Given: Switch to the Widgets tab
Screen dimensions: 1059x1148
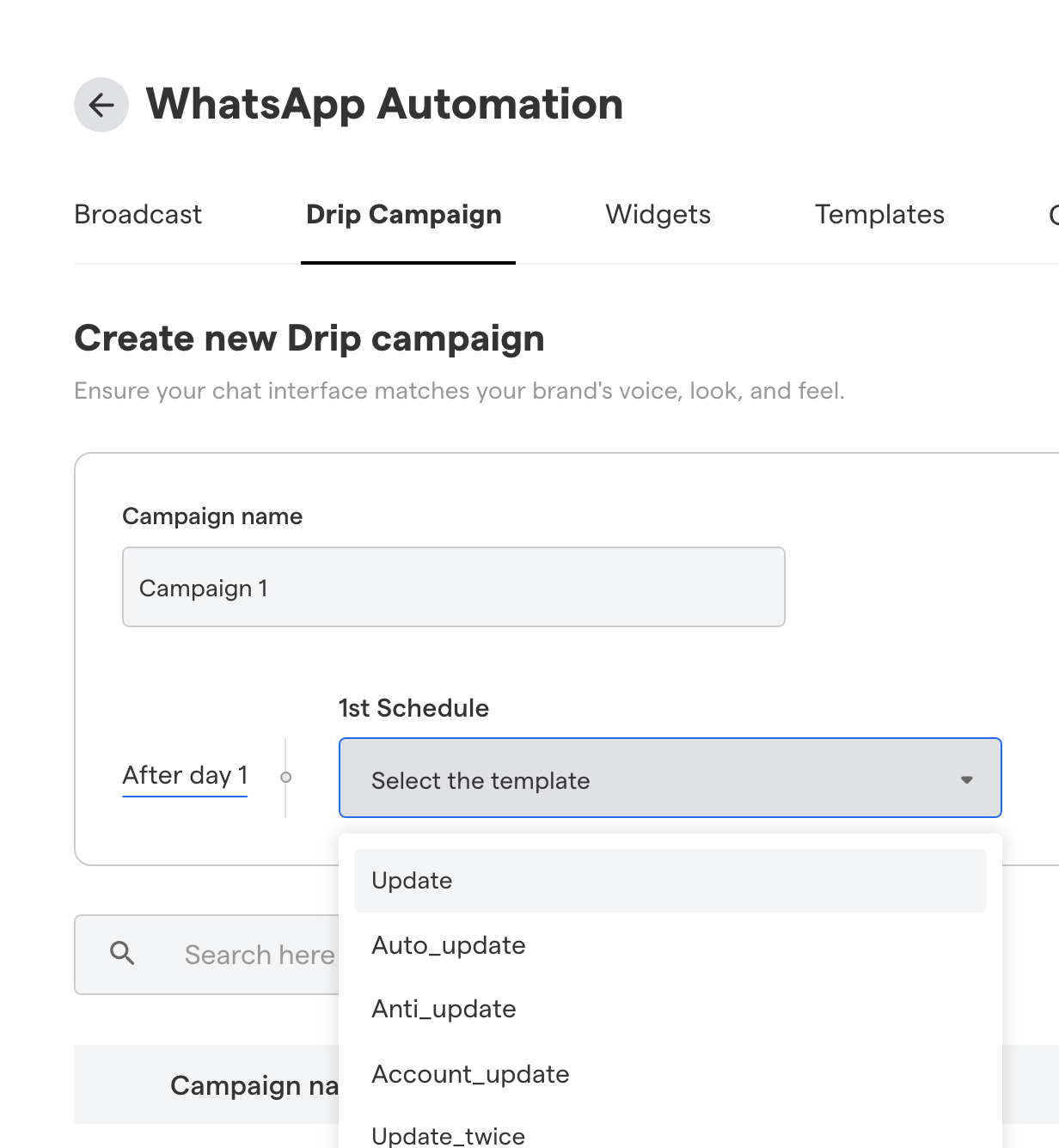Looking at the screenshot, I should (658, 215).
